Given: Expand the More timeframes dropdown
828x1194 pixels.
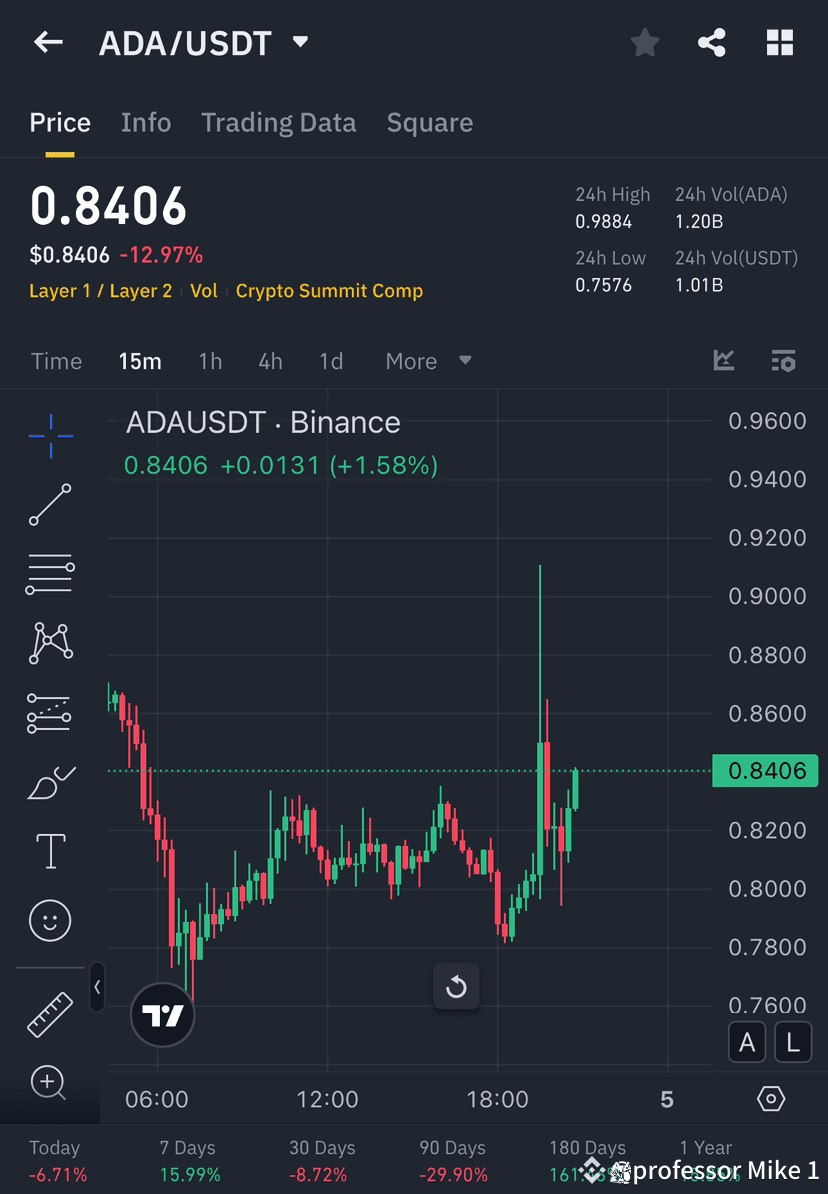Looking at the screenshot, I should pos(428,361).
